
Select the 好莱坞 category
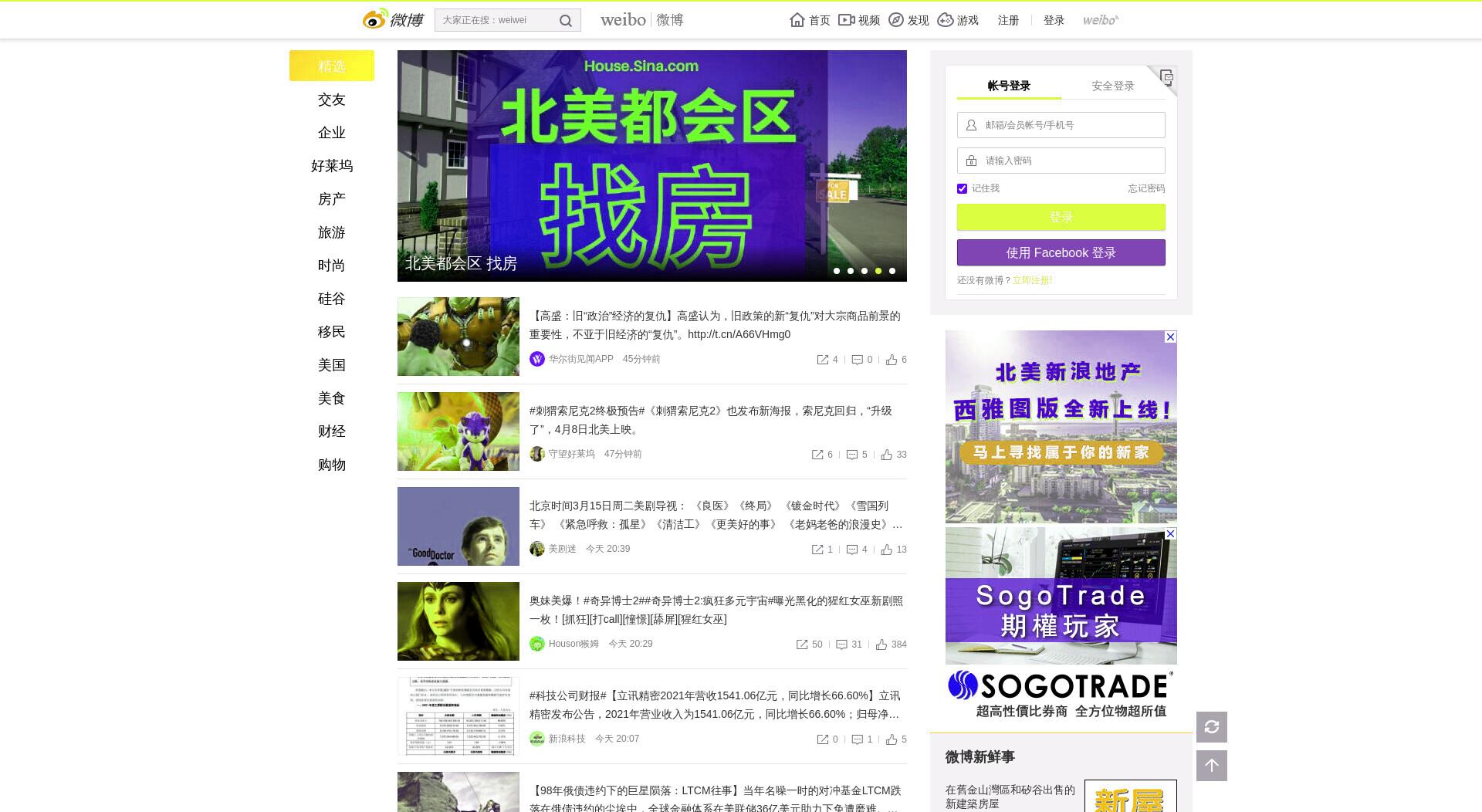(x=332, y=166)
